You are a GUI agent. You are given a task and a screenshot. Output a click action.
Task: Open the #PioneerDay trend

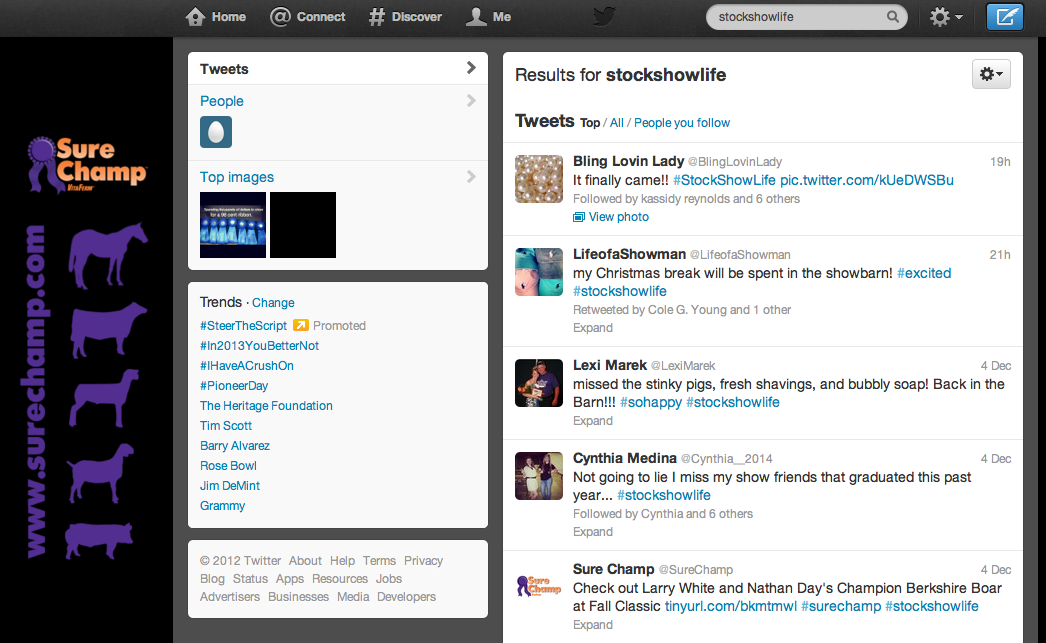[234, 386]
